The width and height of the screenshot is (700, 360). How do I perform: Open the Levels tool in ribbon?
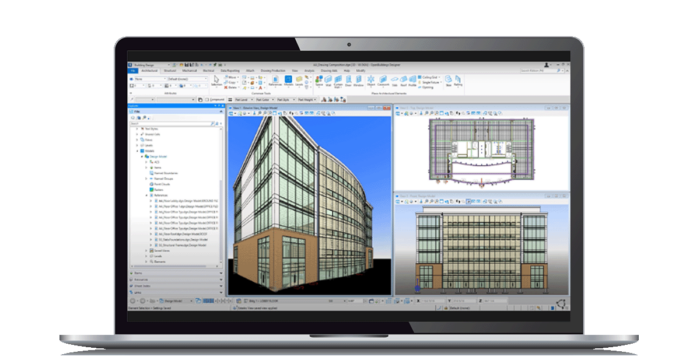point(299,81)
